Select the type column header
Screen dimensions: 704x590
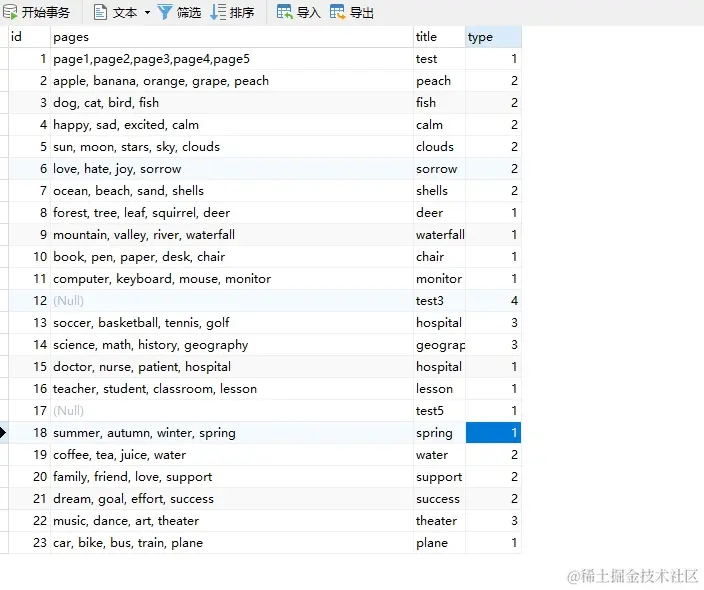pos(493,37)
